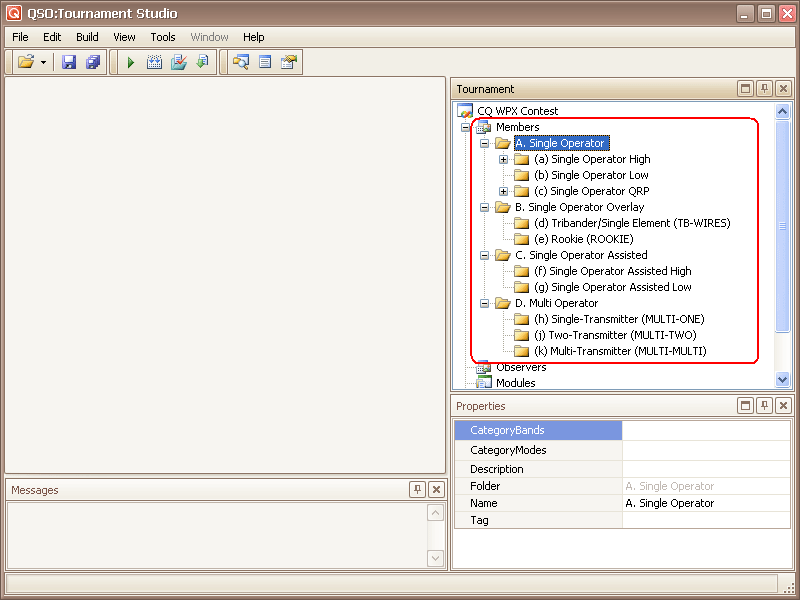This screenshot has width=800, height=600.
Task: Click the Tournament tree scroll down arrow
Action: click(x=783, y=380)
